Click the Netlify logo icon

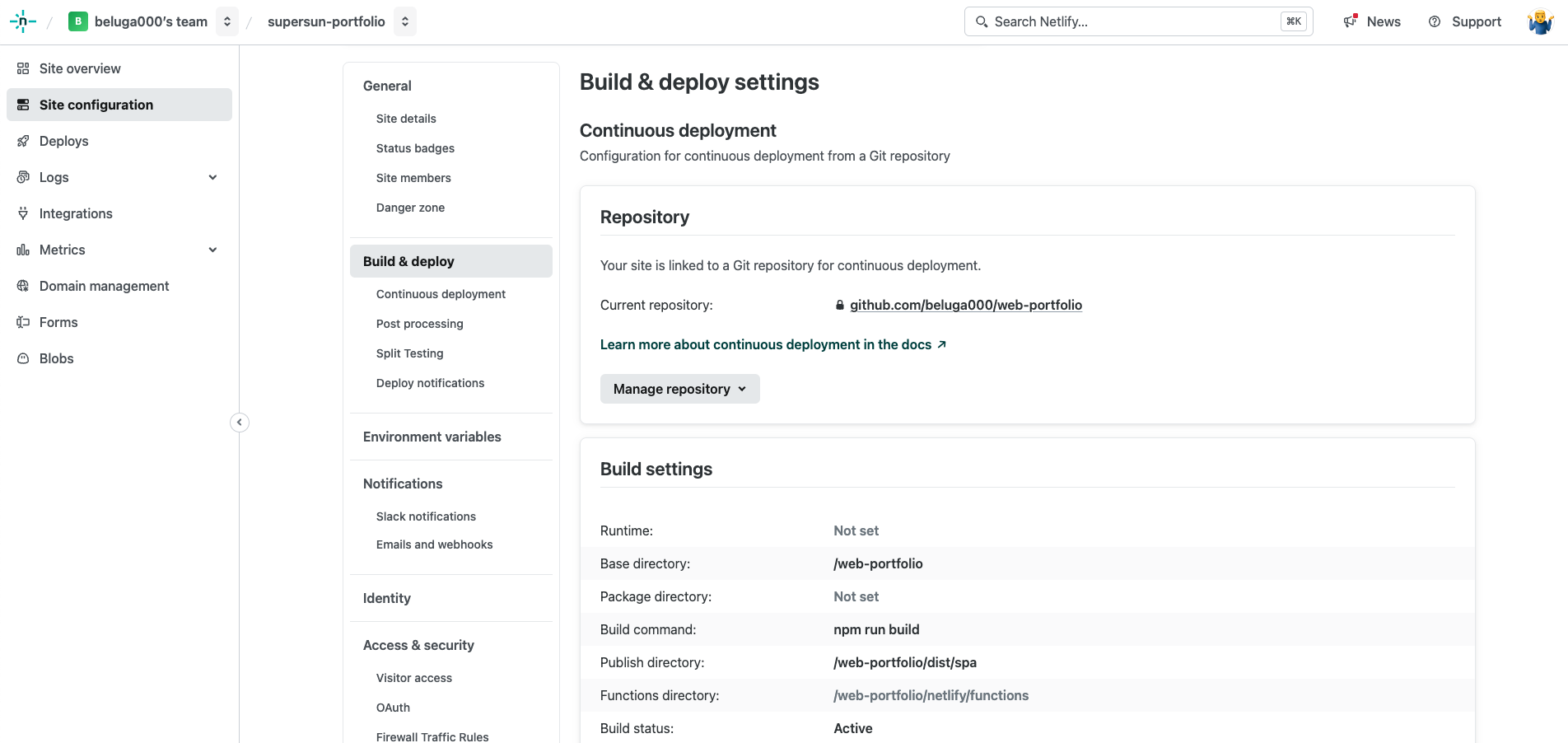point(23,21)
